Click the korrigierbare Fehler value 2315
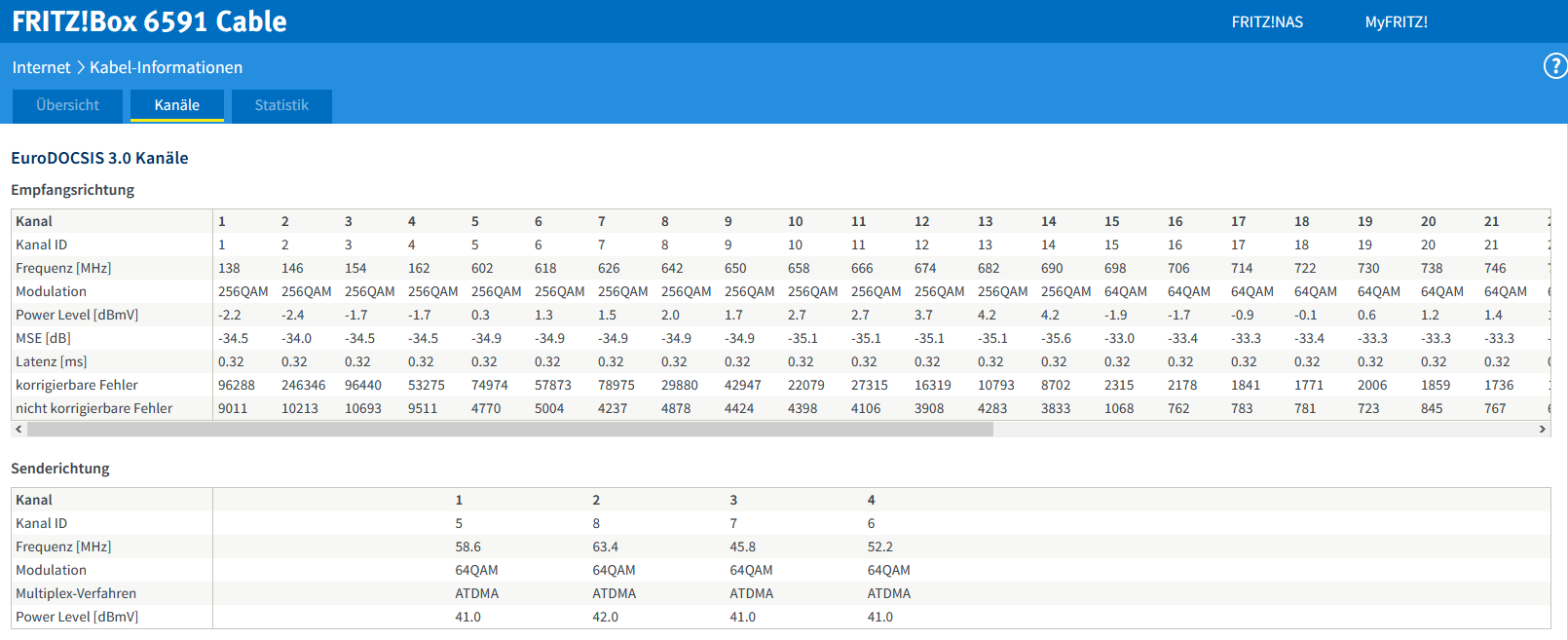Image resolution: width=1568 pixels, height=640 pixels. 1119,385
